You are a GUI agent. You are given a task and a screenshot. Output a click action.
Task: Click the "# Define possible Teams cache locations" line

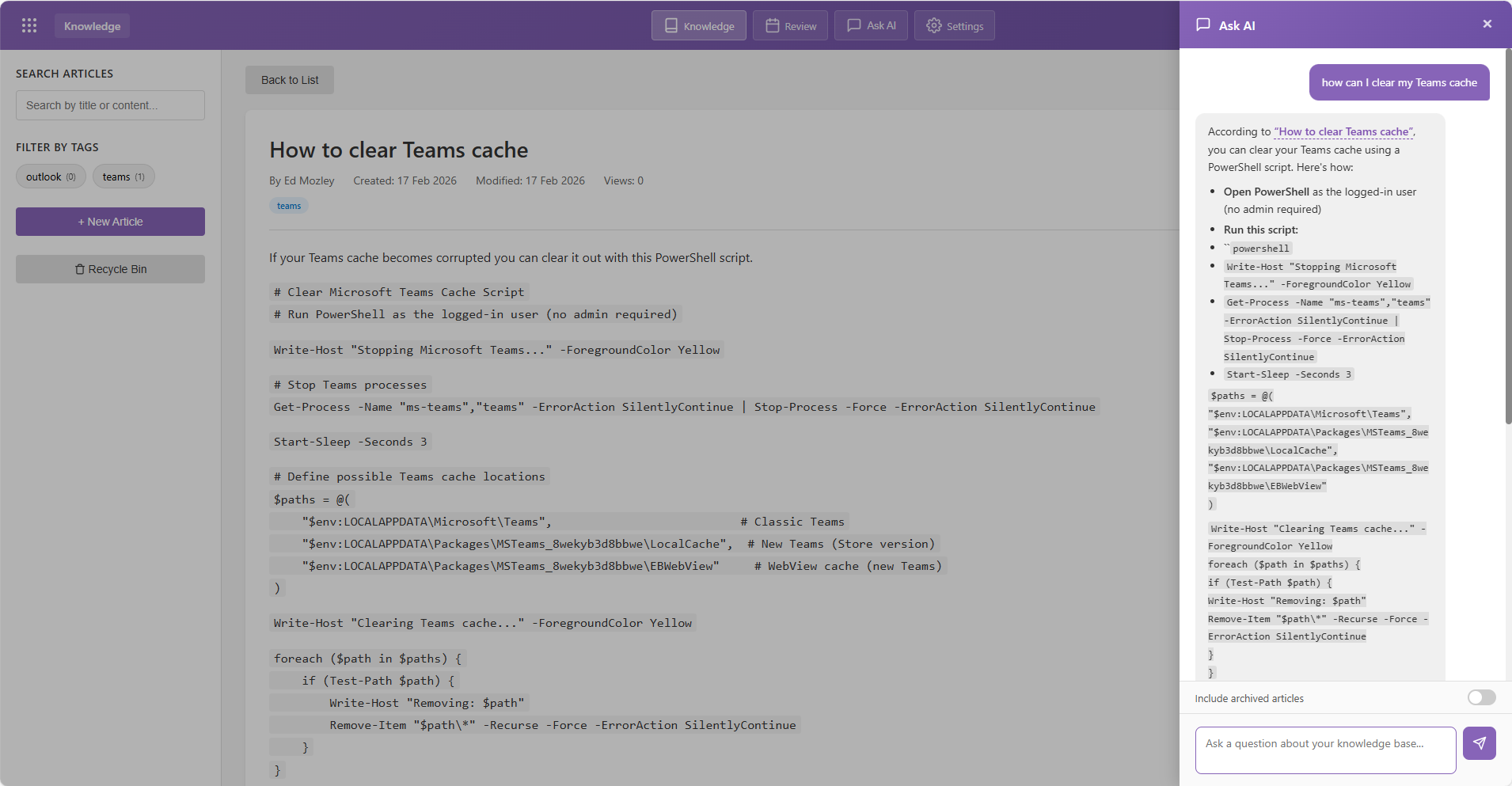pos(409,477)
